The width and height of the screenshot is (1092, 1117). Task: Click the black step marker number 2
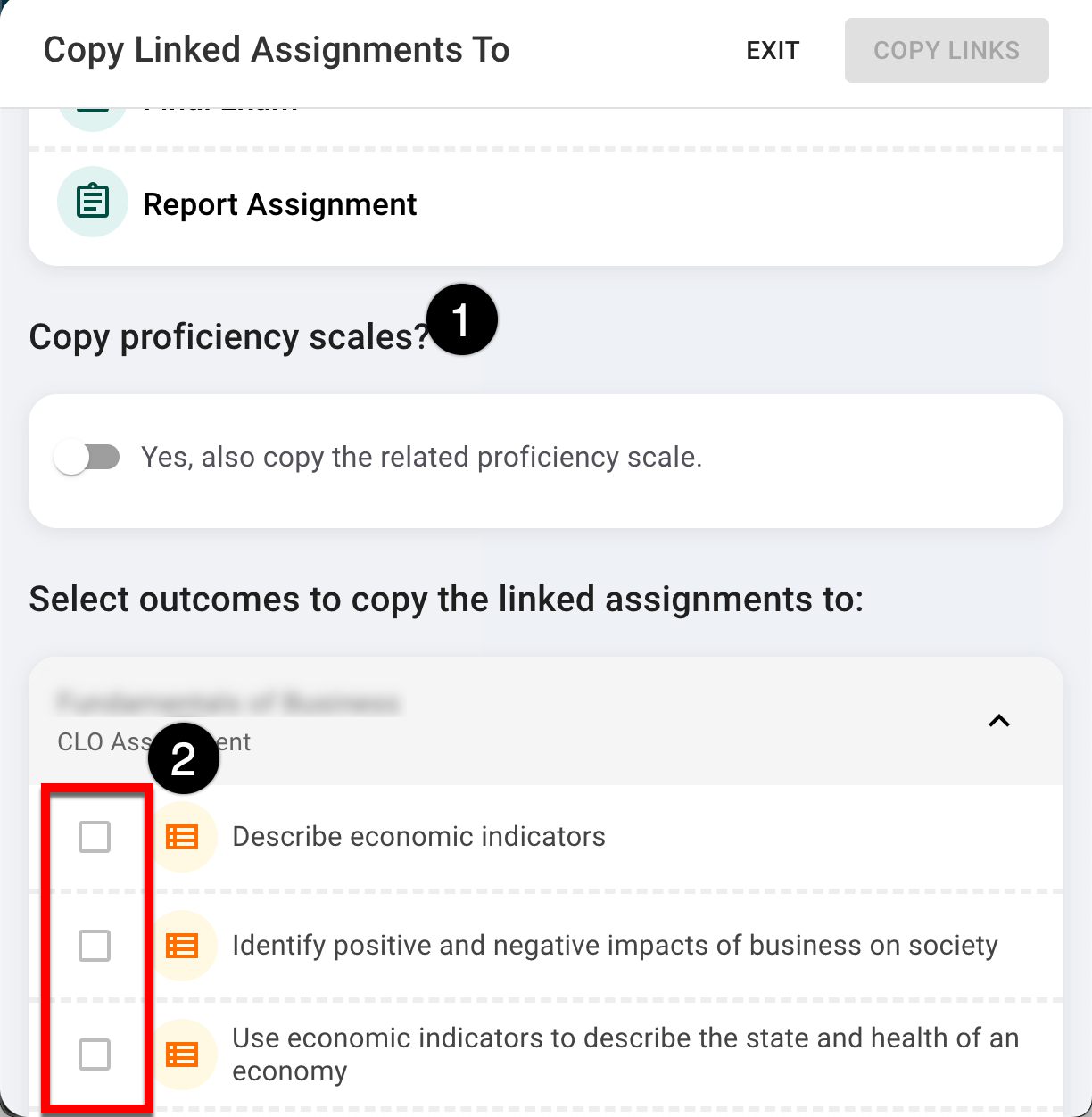click(183, 758)
